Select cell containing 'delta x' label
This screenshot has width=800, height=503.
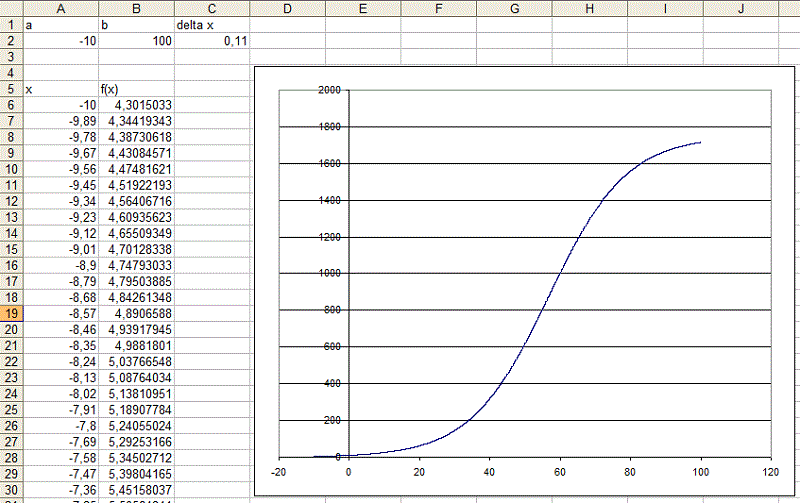[212, 25]
